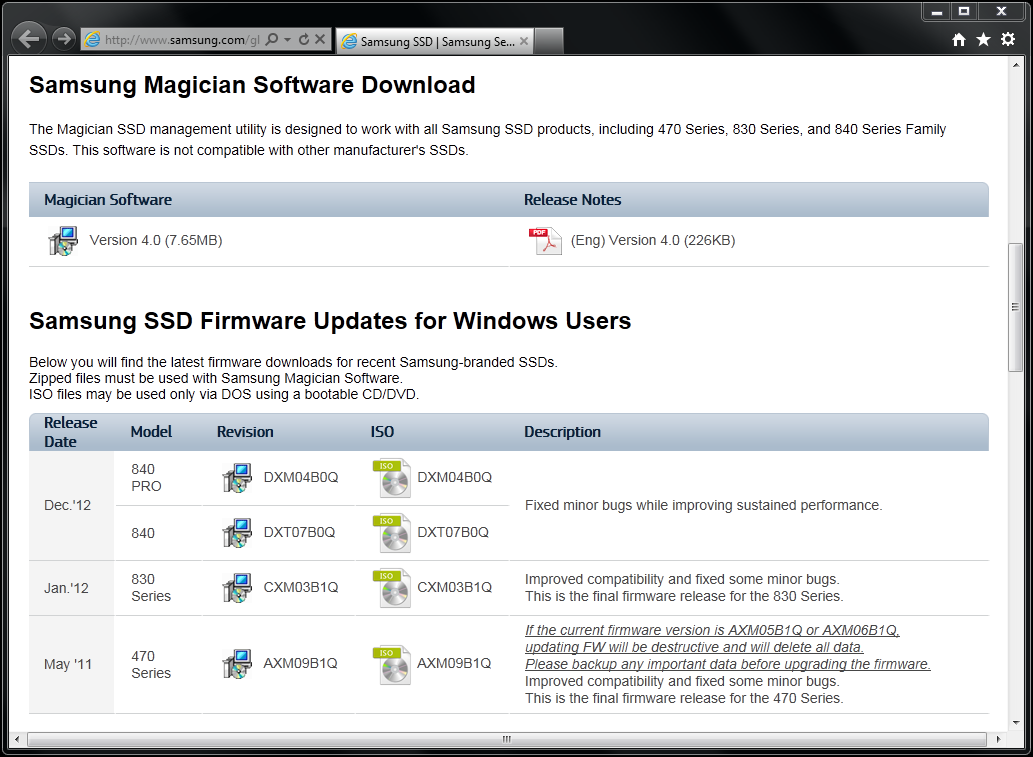This screenshot has height=757, width=1033.
Task: Click the Magician Software installer icon
Action: [63, 241]
